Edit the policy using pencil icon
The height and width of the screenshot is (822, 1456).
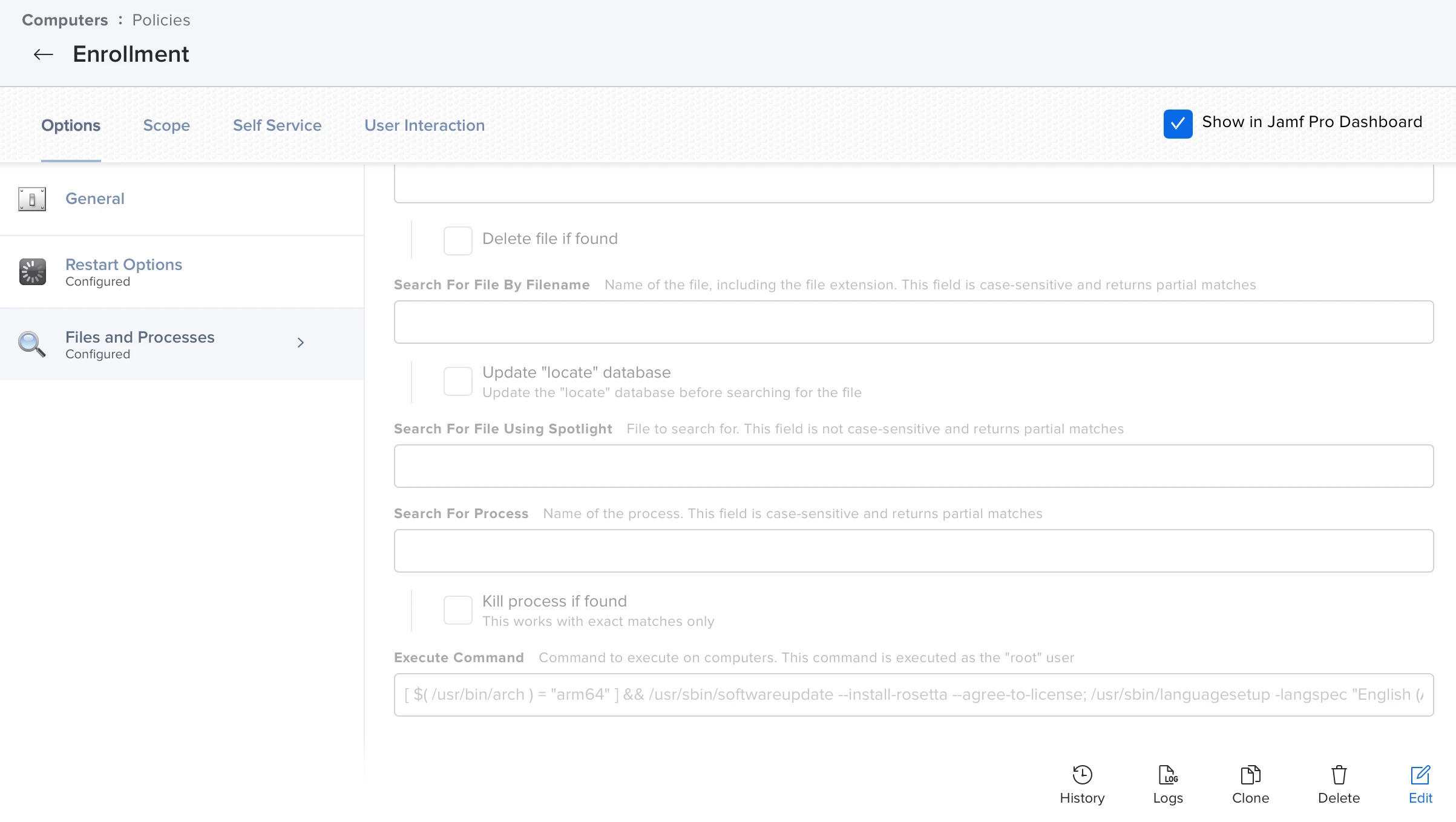tap(1420, 784)
